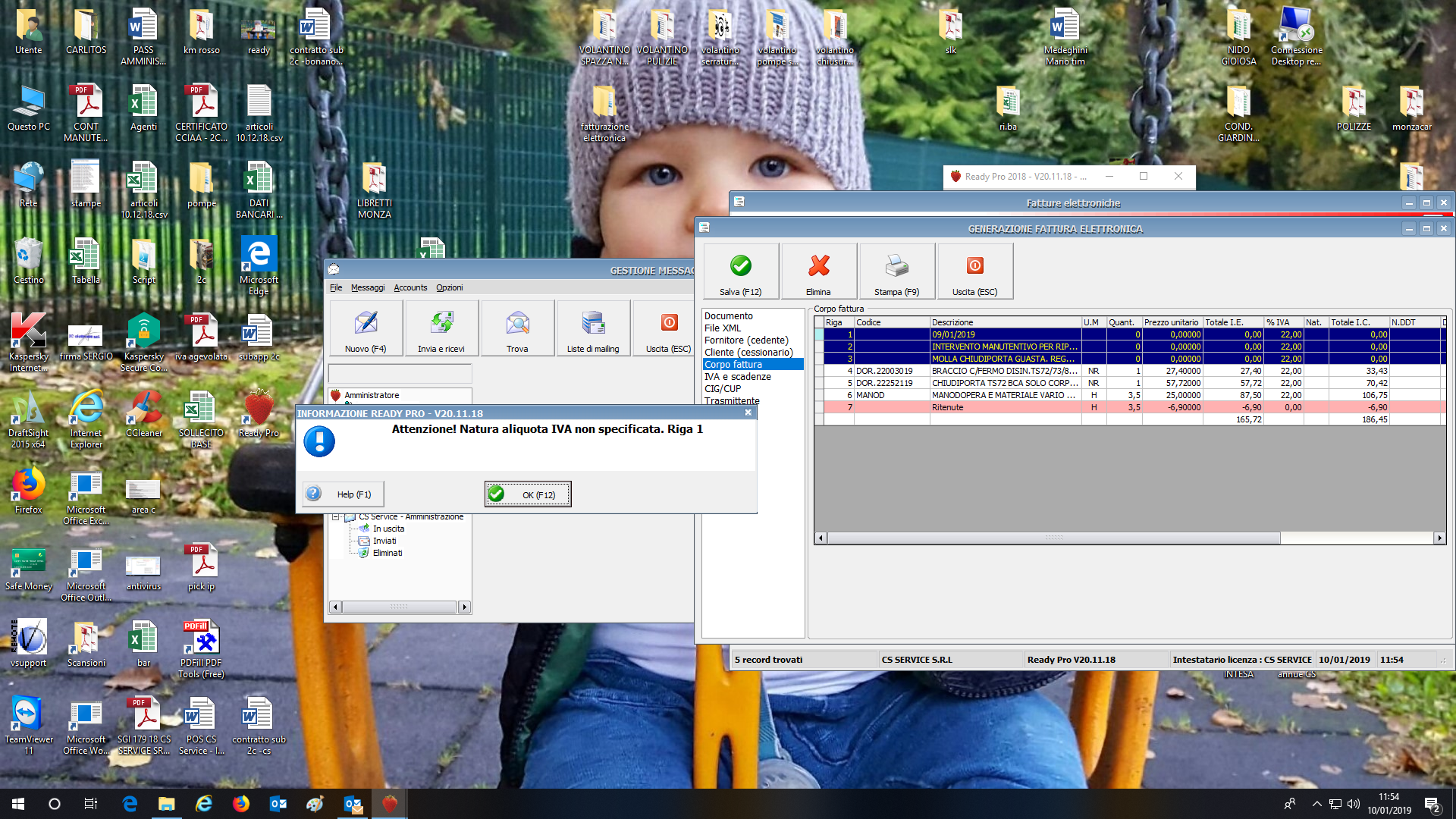The width and height of the screenshot is (1456, 819).
Task: Open the Opzioni menu
Action: tap(449, 287)
